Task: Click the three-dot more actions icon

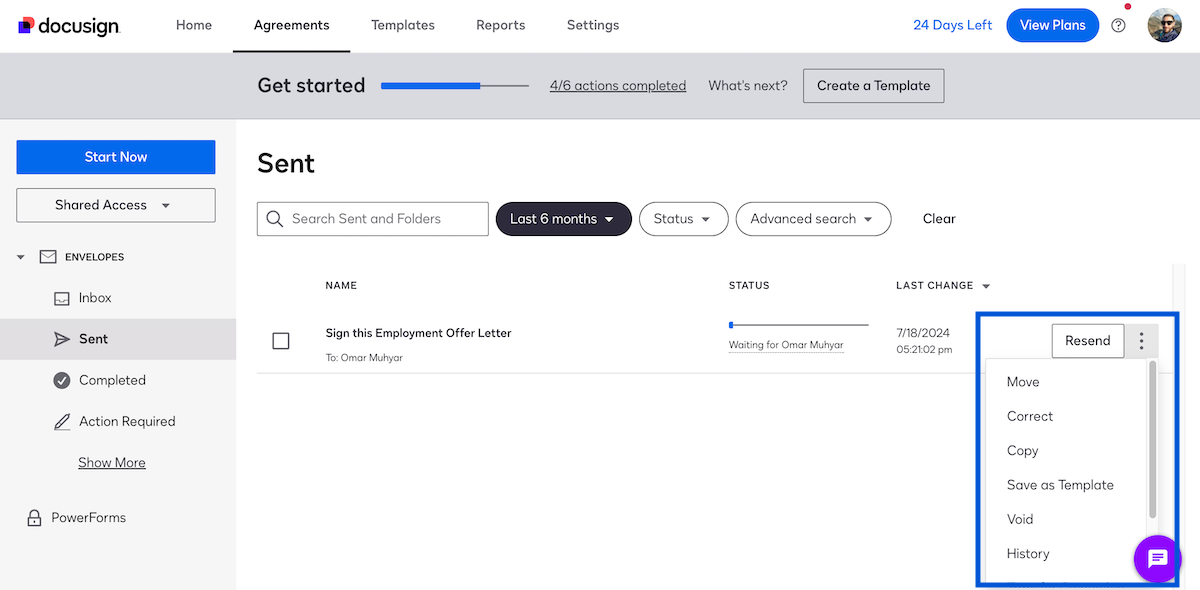Action: pos(1141,340)
